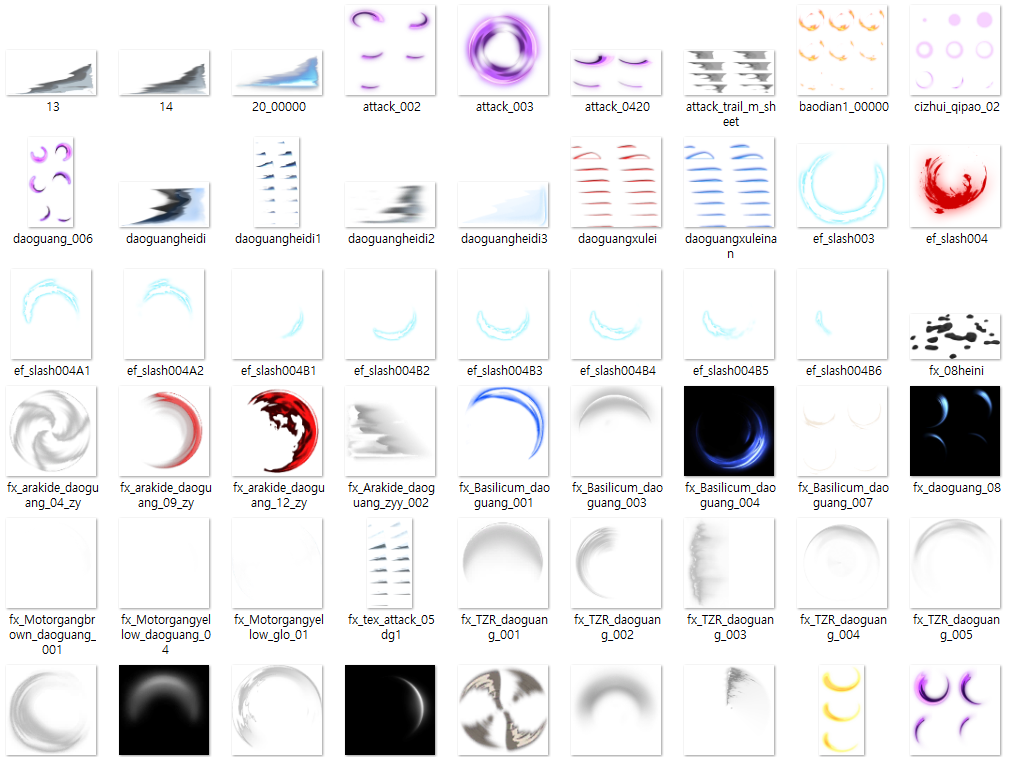The image size is (1017, 757).
Task: Click the file name label ef_slash004B3
Action: pos(505,370)
